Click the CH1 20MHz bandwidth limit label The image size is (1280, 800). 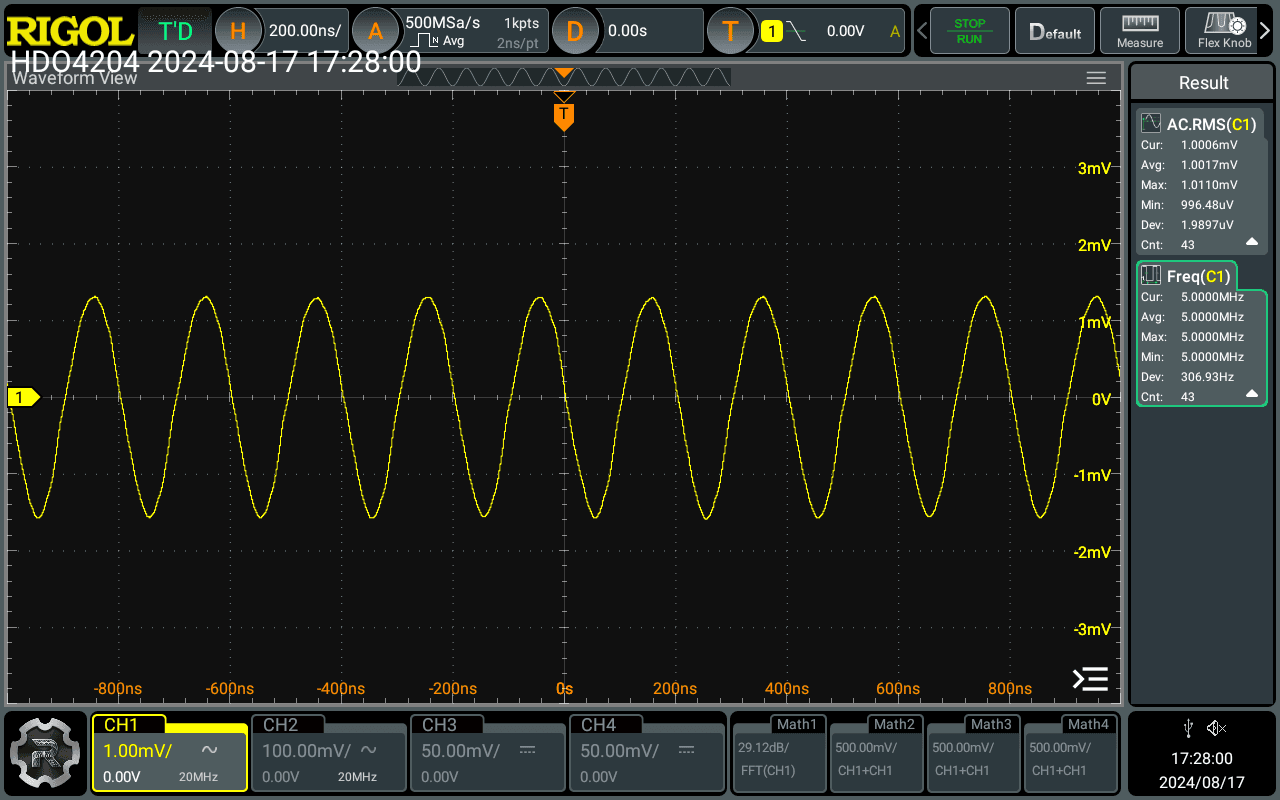click(198, 777)
